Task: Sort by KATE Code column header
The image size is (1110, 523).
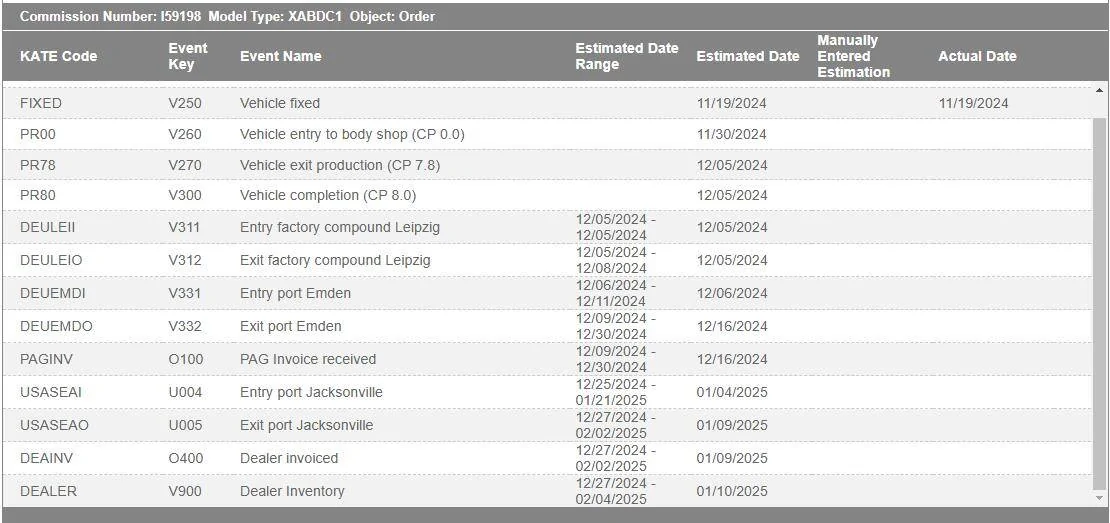Action: [x=58, y=56]
